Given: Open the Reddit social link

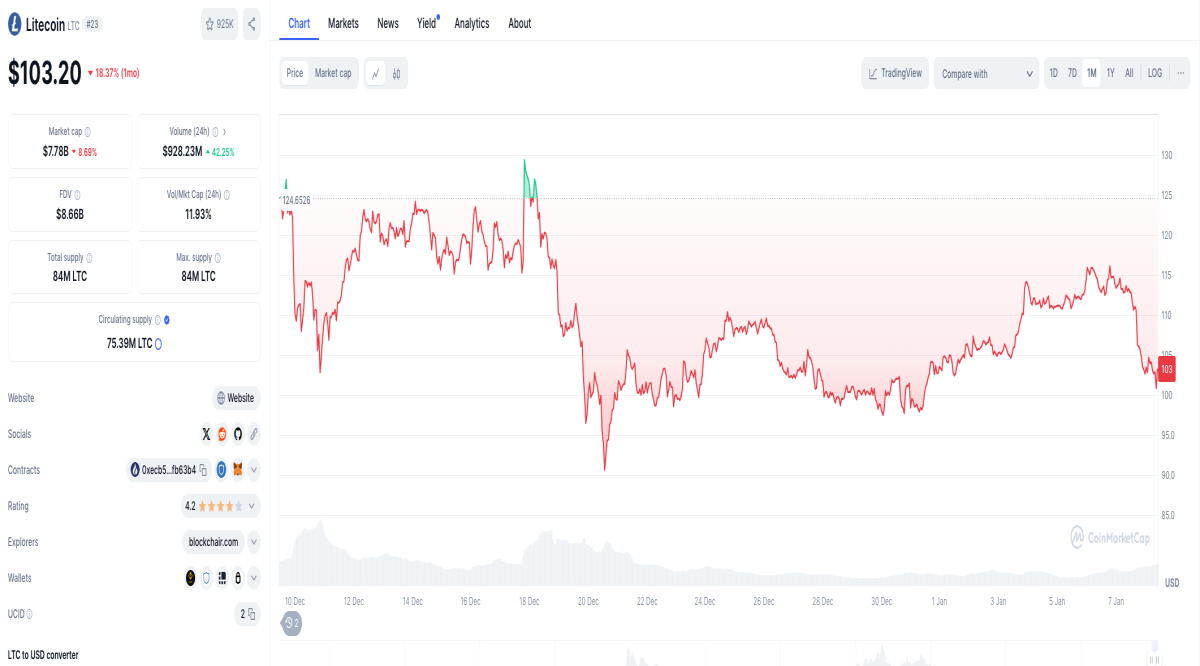Looking at the screenshot, I should pos(222,434).
